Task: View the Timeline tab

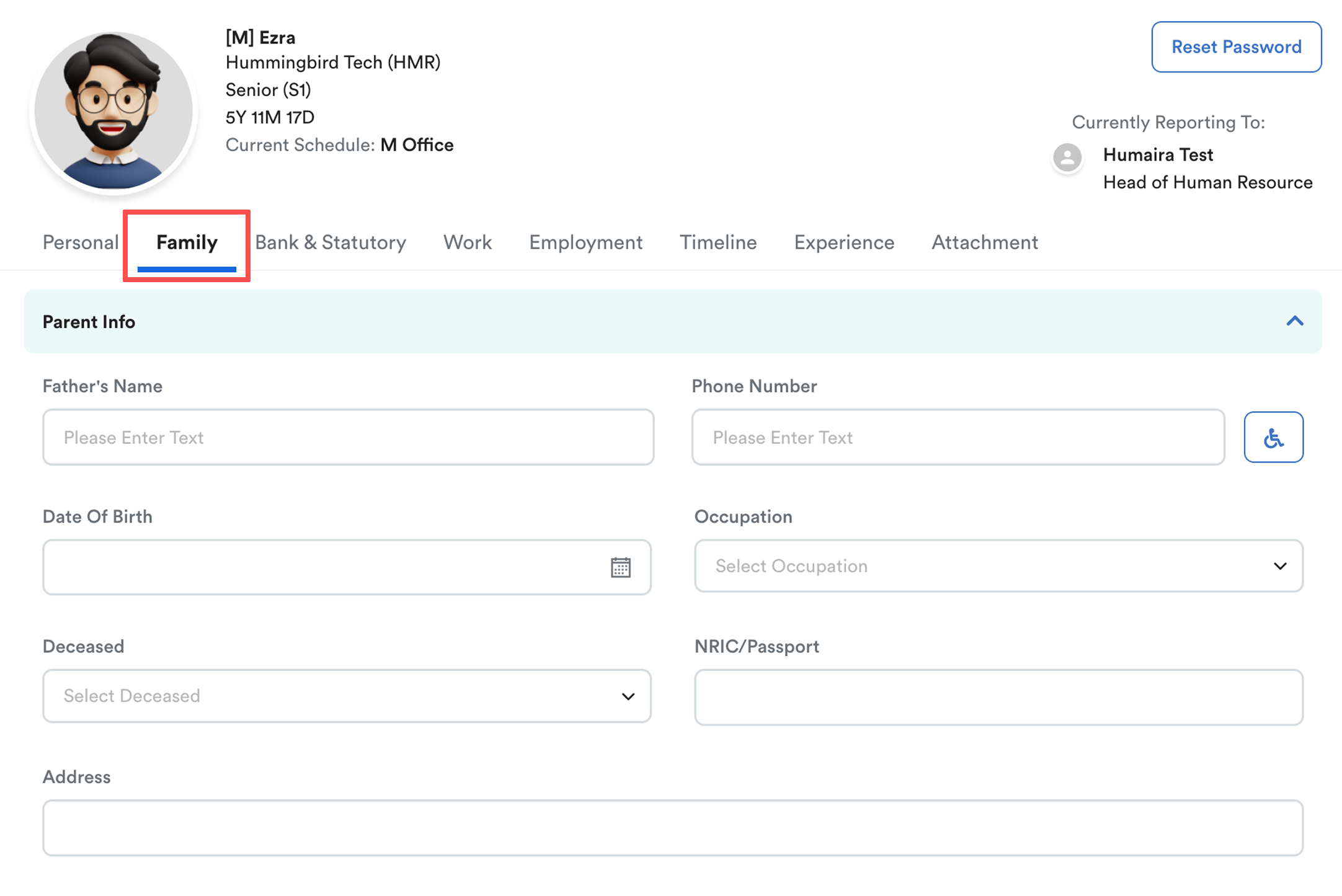Action: click(x=718, y=242)
